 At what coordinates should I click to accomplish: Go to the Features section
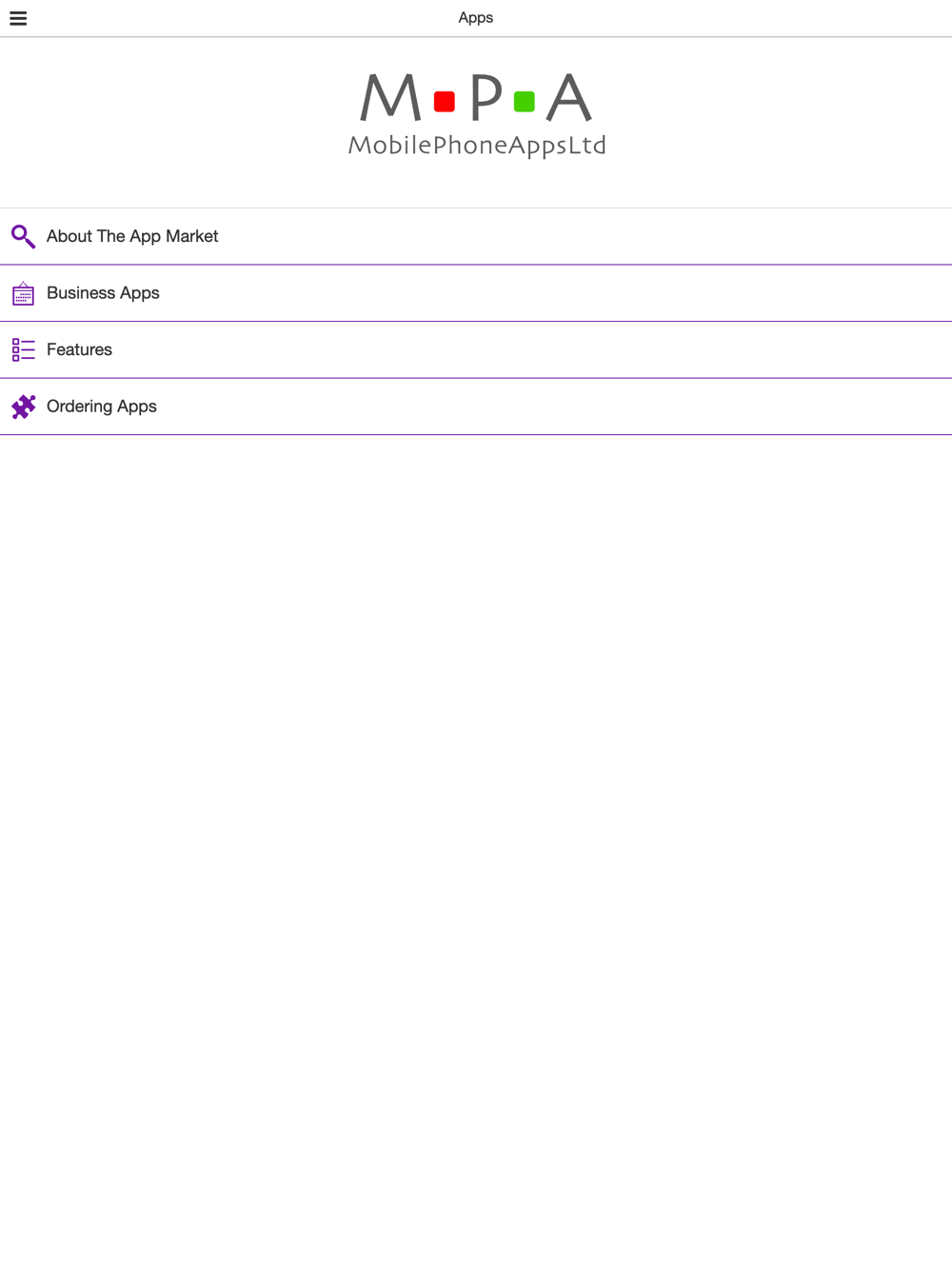pyautogui.click(x=79, y=349)
